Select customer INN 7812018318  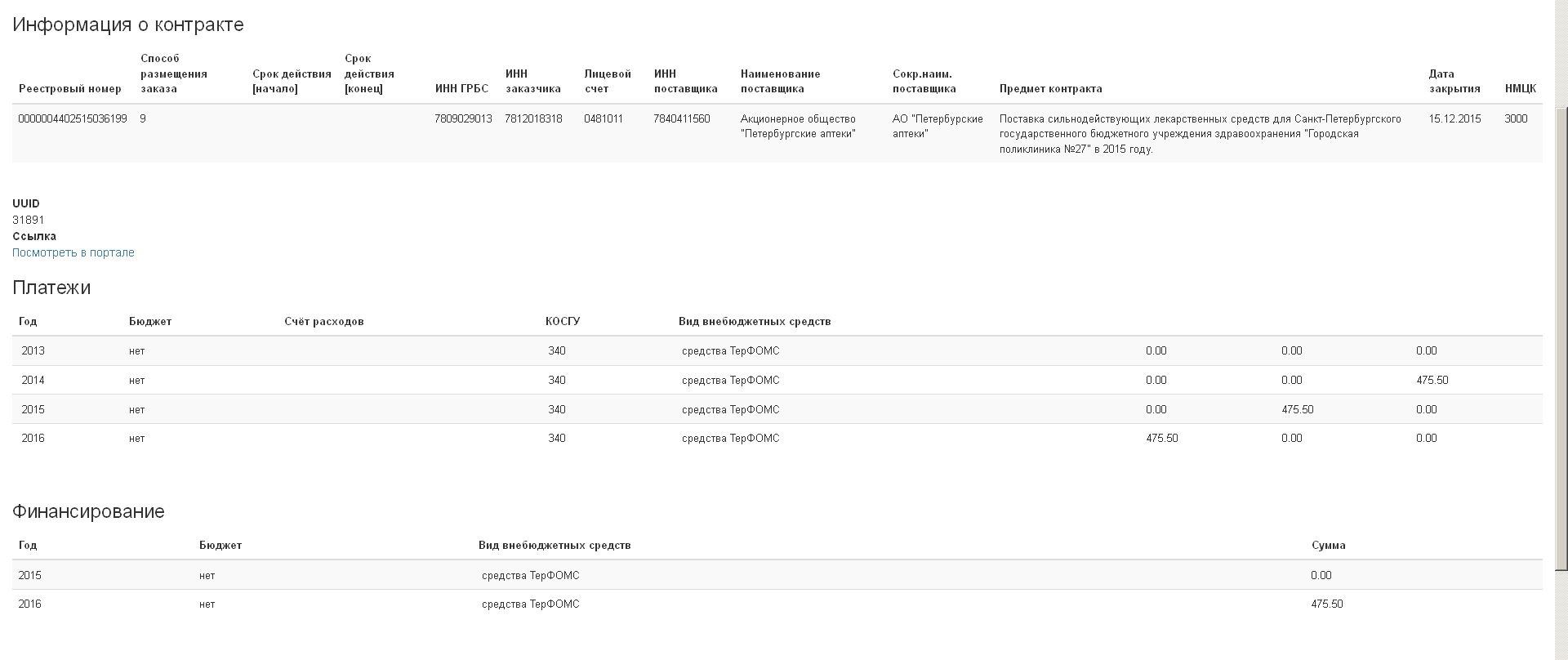(533, 118)
